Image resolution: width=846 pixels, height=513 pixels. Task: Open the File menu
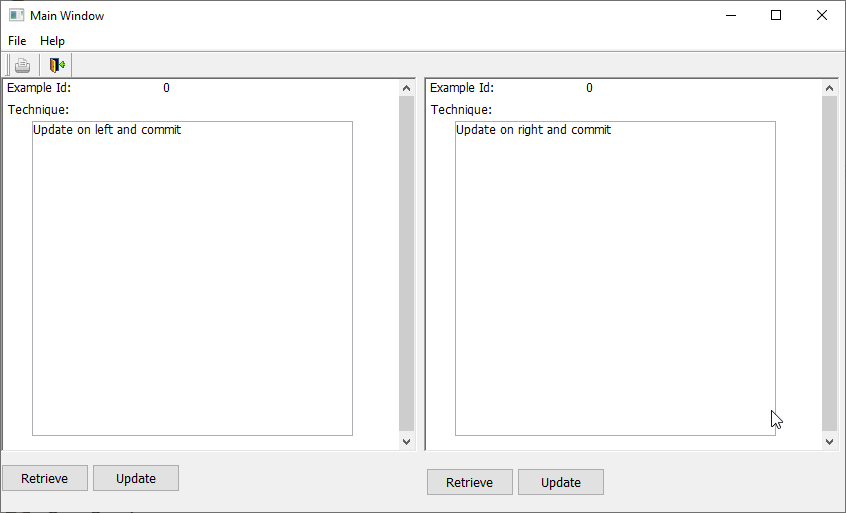click(x=17, y=41)
